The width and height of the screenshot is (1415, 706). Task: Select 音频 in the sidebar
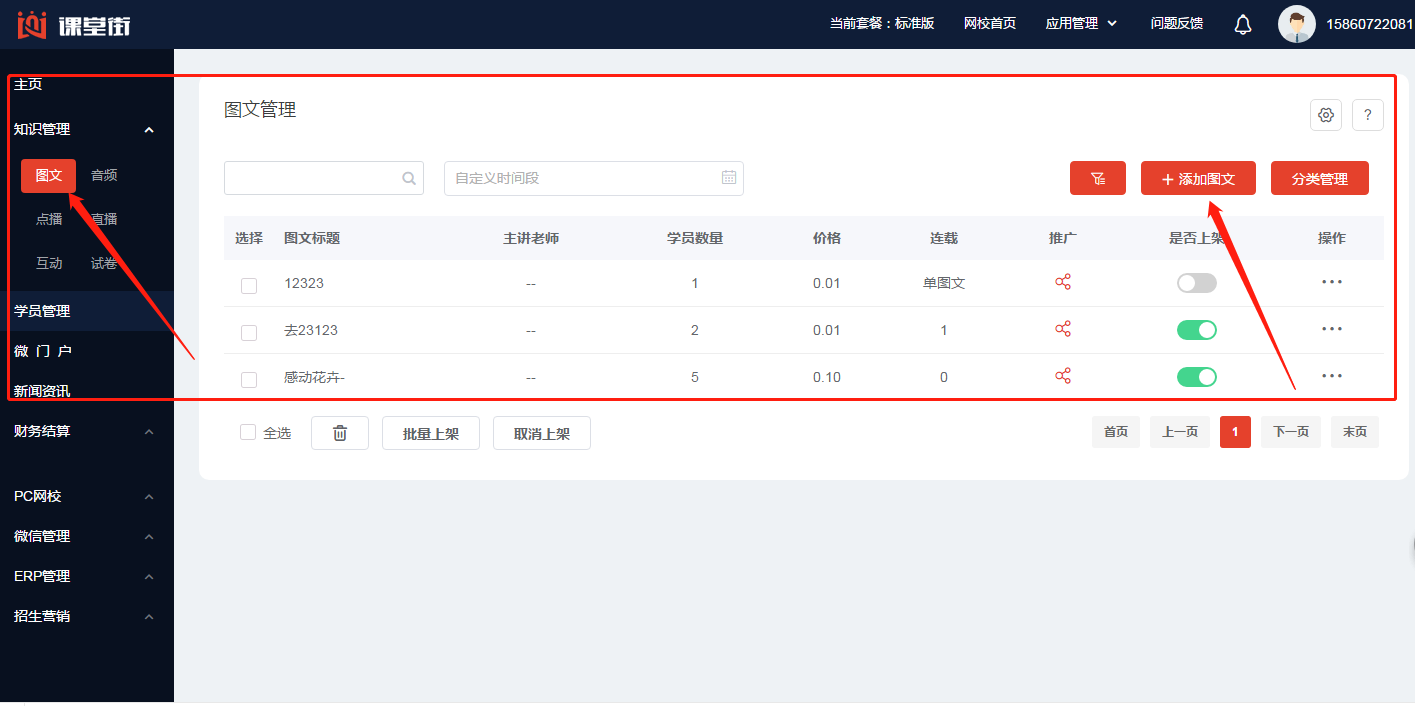pyautogui.click(x=104, y=176)
